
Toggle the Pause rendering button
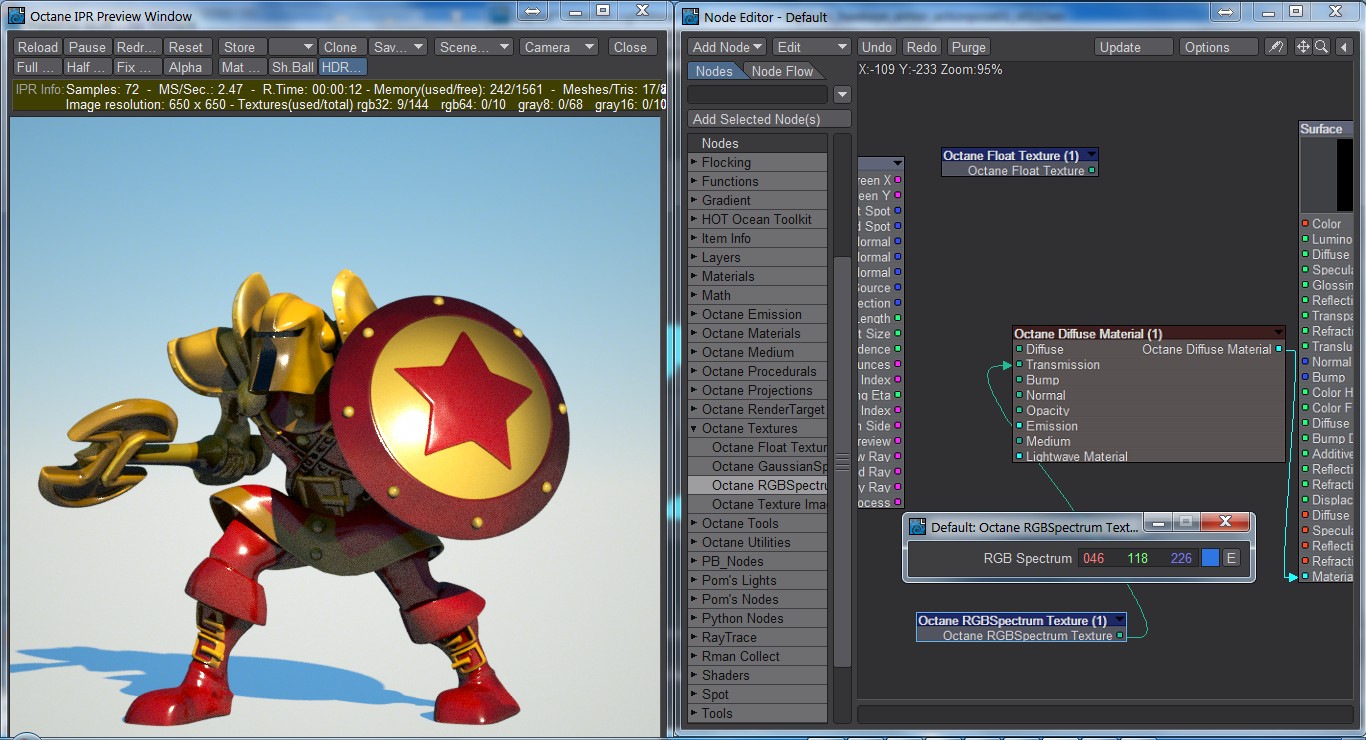tap(87, 47)
